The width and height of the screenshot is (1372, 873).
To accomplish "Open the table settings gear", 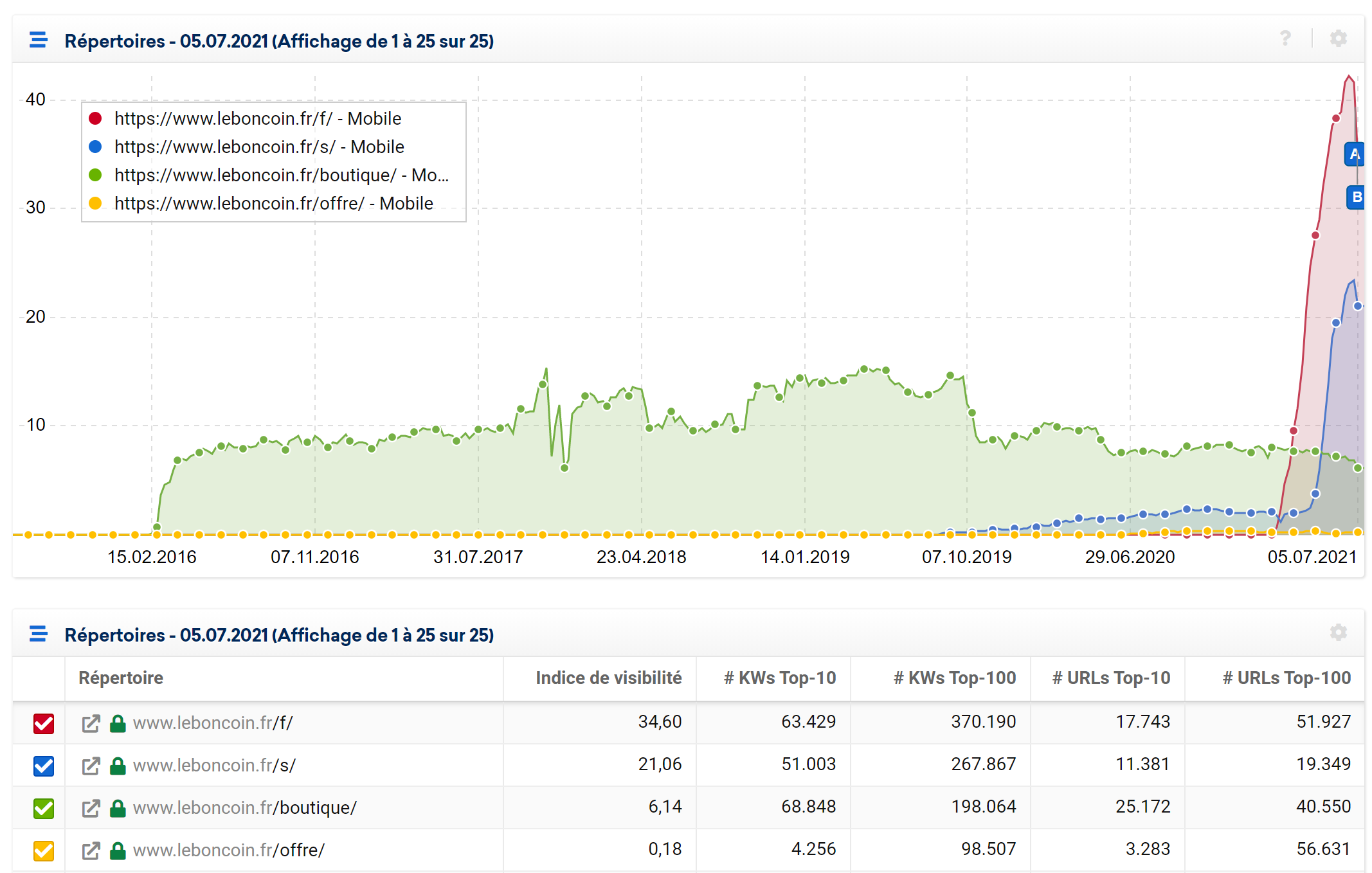I will (x=1339, y=633).
